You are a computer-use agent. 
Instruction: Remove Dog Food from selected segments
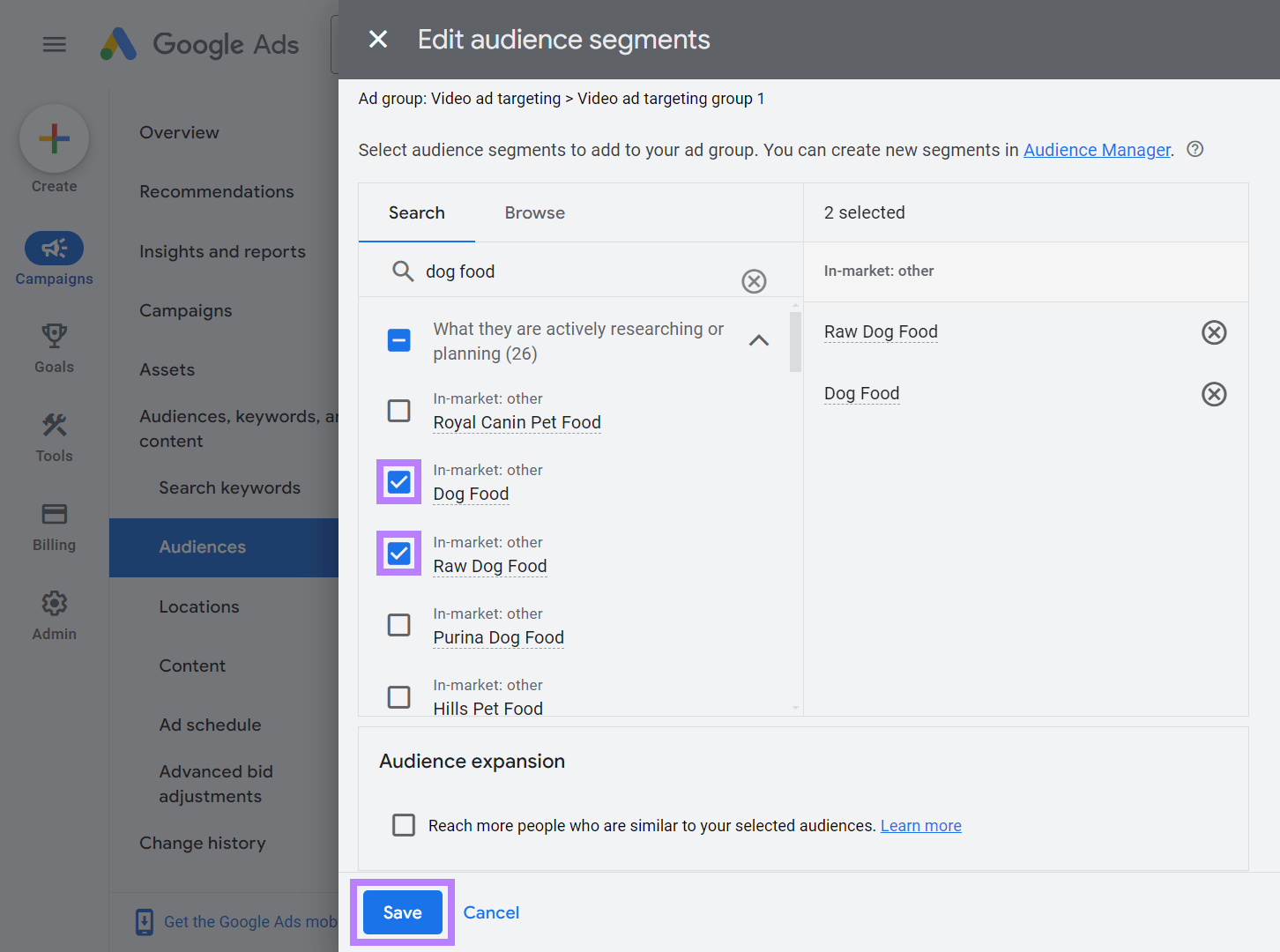1214,394
